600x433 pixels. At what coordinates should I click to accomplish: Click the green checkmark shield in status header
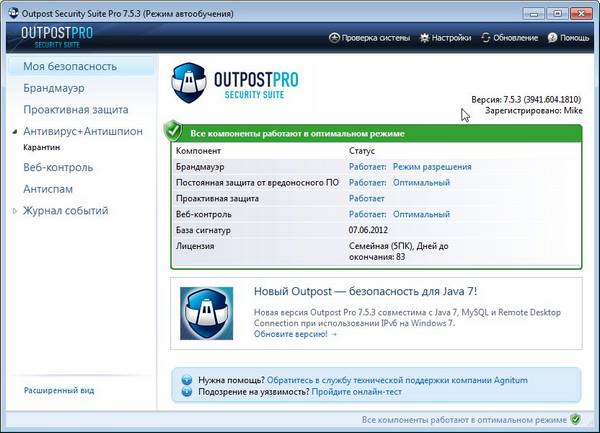pos(173,131)
